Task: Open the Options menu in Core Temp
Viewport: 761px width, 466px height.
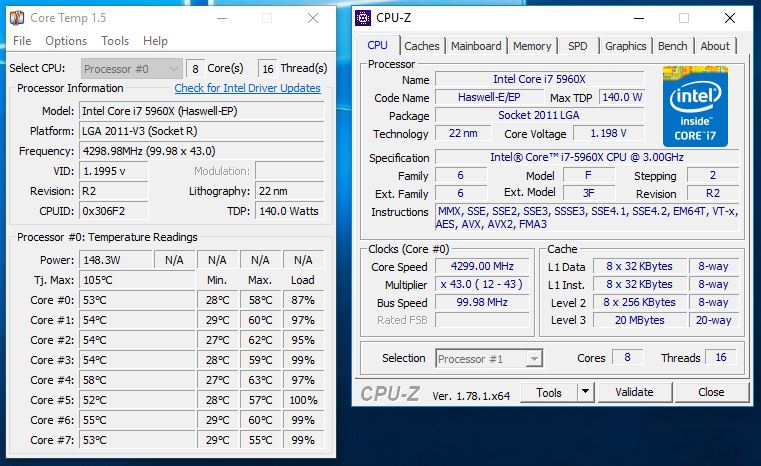Action: pyautogui.click(x=66, y=41)
